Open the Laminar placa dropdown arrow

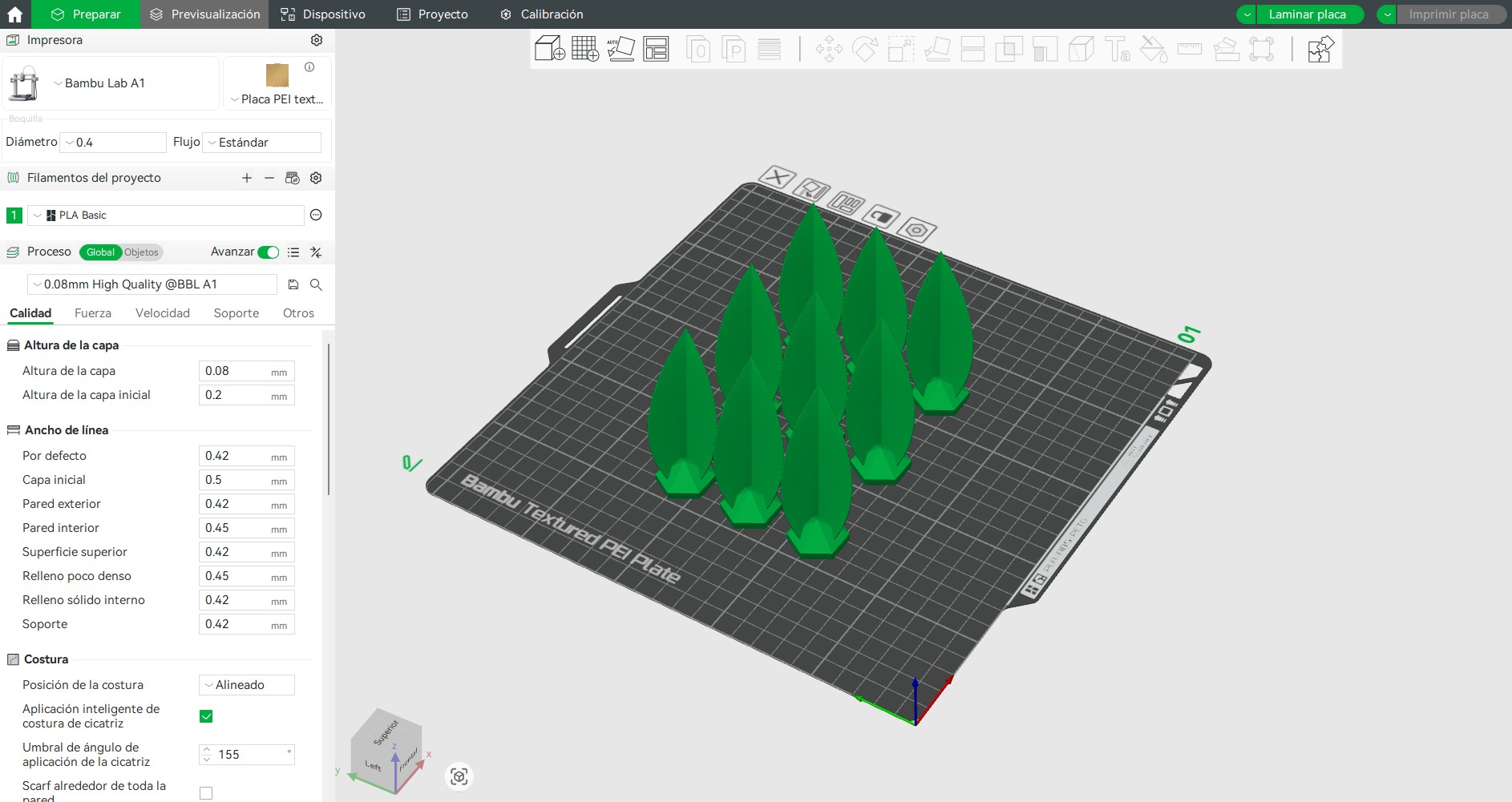[1247, 14]
